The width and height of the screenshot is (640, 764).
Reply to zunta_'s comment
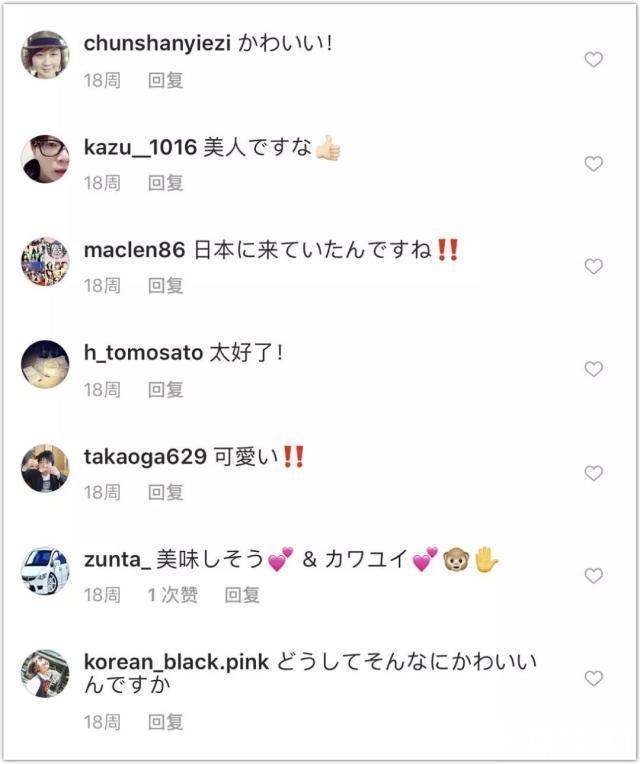tap(242, 595)
